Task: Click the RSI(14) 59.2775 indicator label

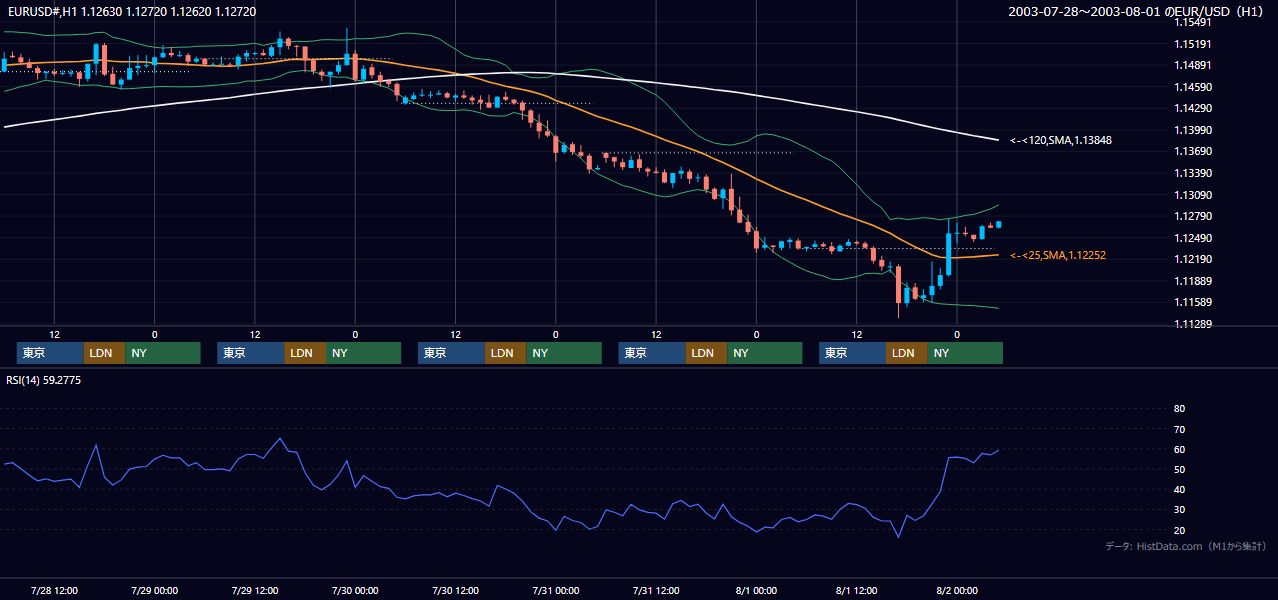Action: click(x=44, y=380)
